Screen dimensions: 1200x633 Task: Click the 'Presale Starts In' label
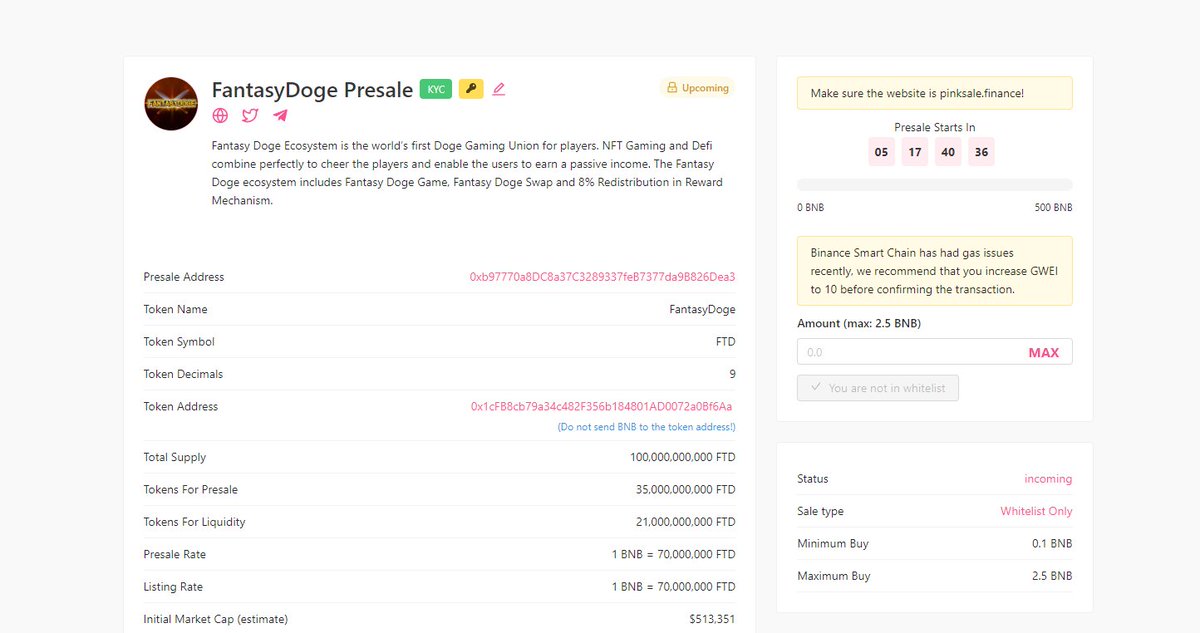(935, 127)
